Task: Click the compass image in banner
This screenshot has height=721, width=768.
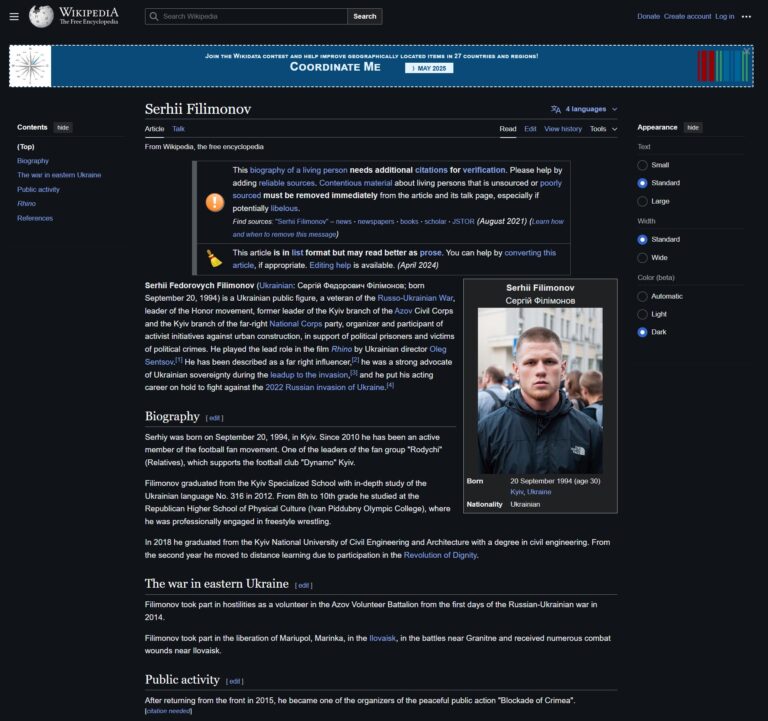Action: (30, 66)
